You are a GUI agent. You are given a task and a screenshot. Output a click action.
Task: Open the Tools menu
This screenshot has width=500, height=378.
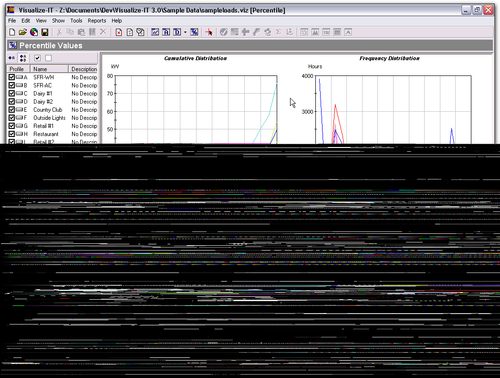(76, 21)
